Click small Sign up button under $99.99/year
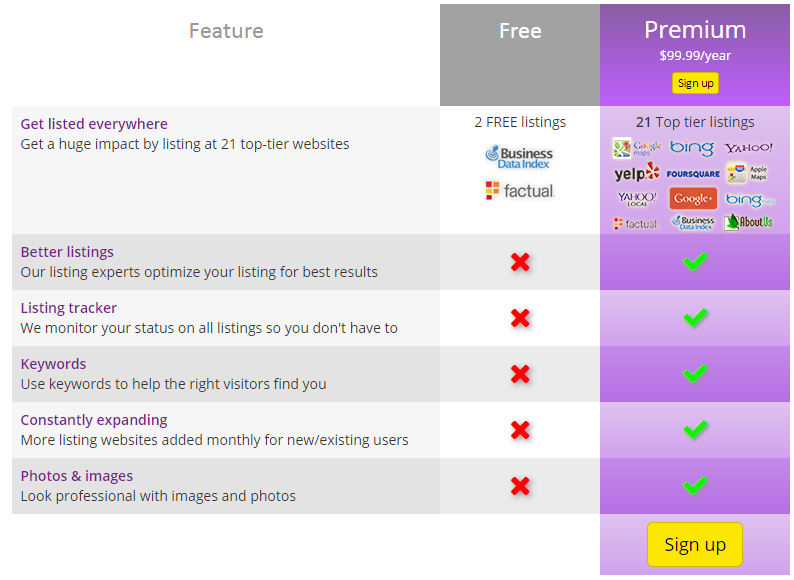 [x=695, y=83]
